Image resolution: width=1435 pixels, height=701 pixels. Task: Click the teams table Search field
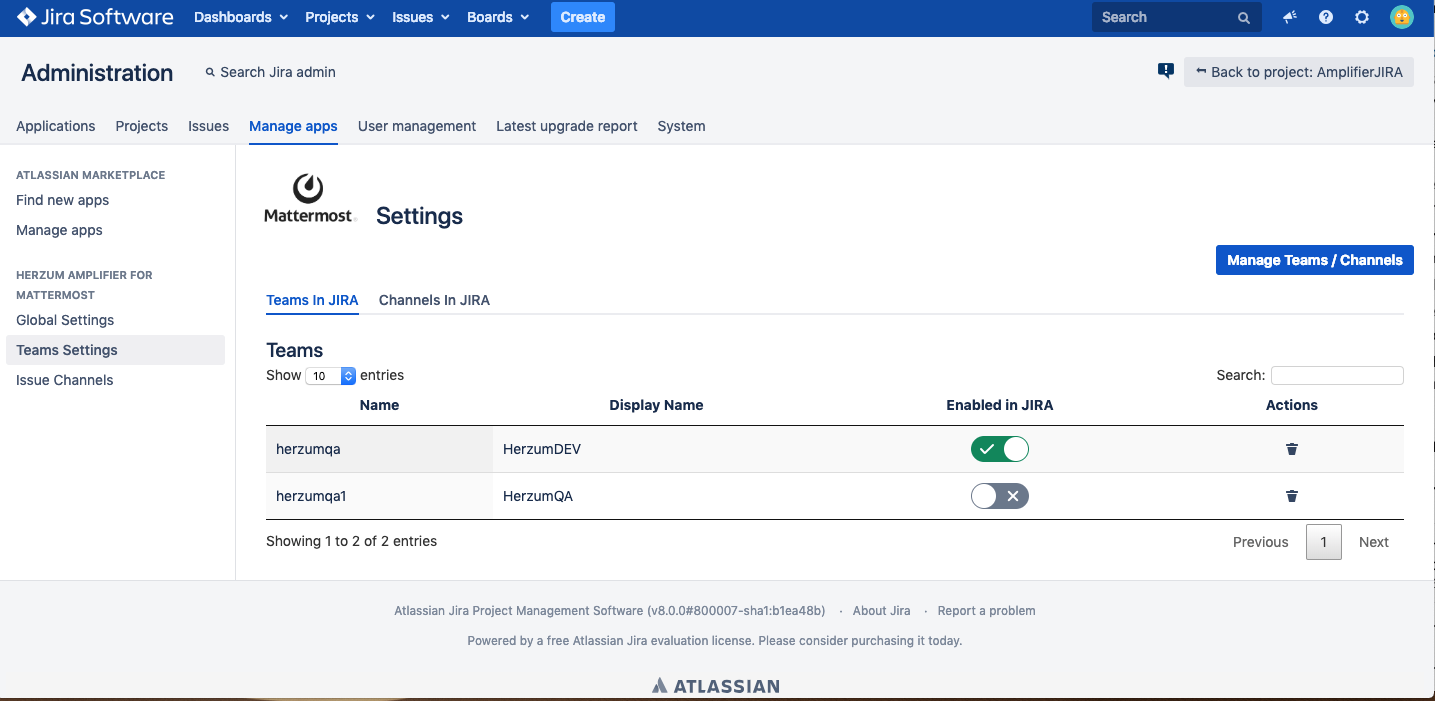(x=1336, y=376)
